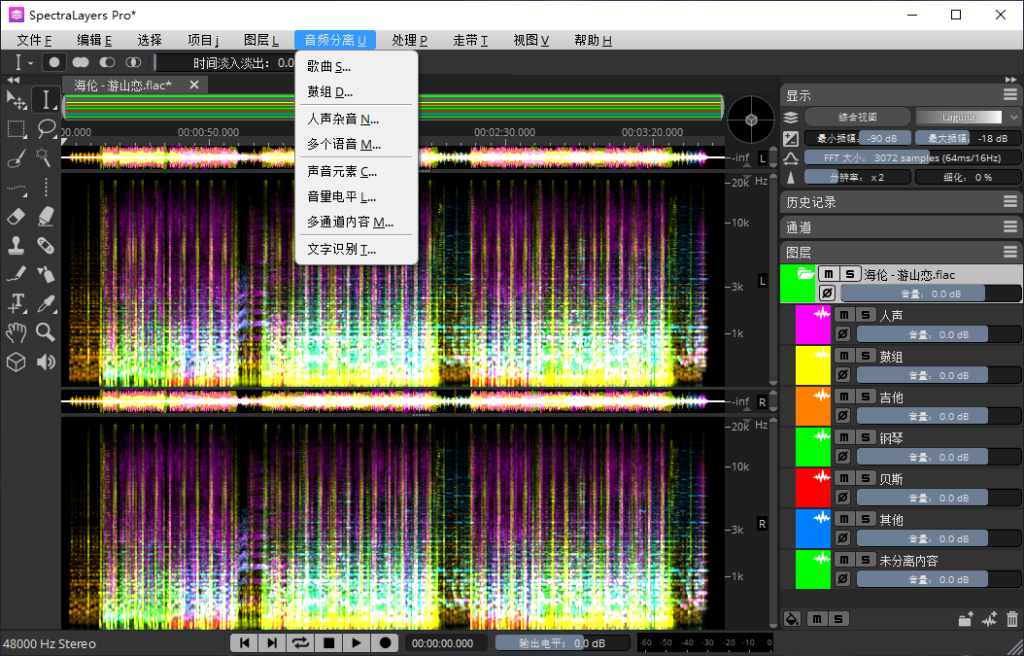Select the highlighter amplify tool

[x=46, y=216]
